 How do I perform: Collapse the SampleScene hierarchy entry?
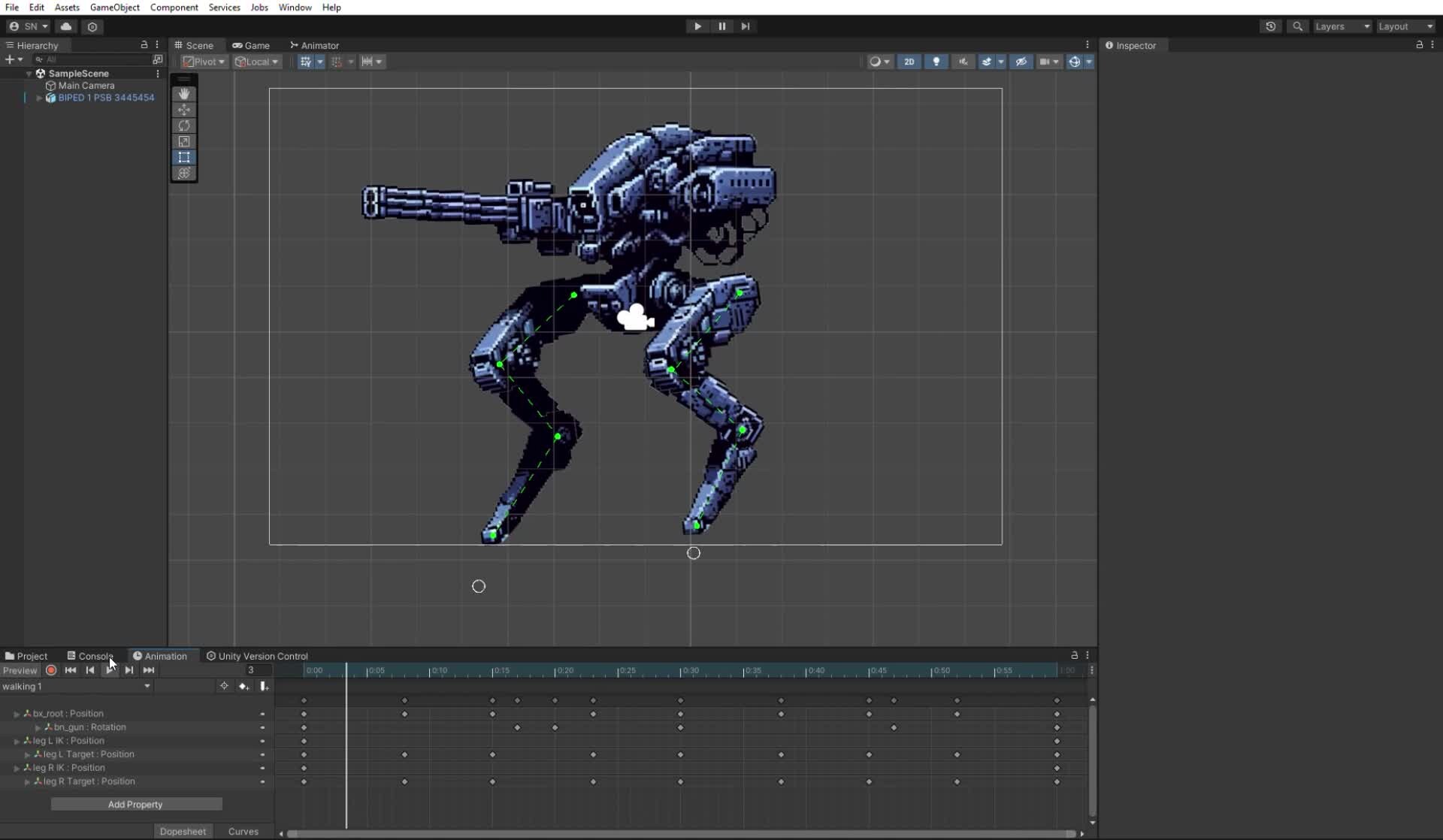point(29,73)
